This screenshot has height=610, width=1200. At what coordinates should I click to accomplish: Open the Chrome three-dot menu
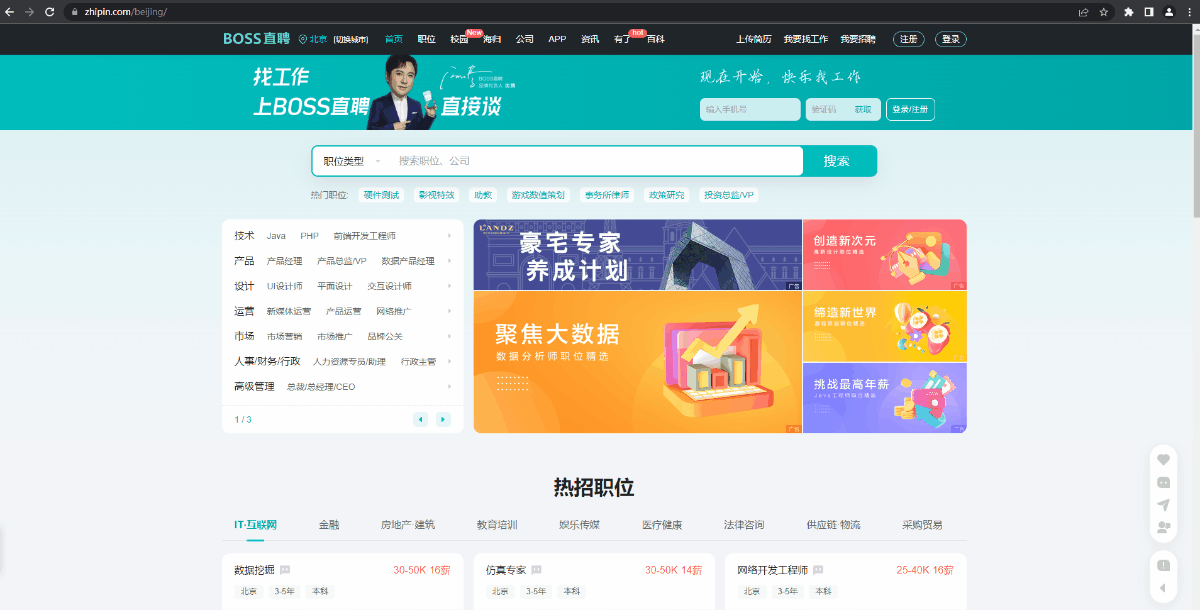click(x=1188, y=12)
